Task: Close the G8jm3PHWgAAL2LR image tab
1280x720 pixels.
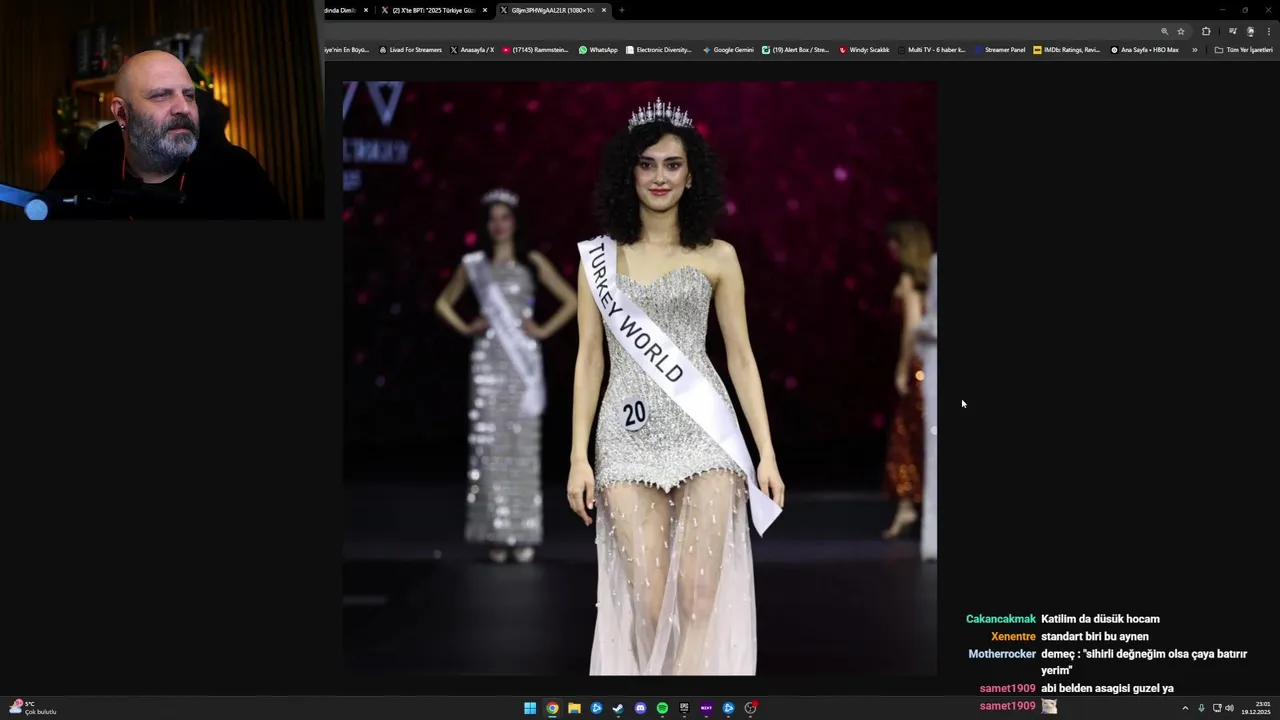Action: point(603,10)
